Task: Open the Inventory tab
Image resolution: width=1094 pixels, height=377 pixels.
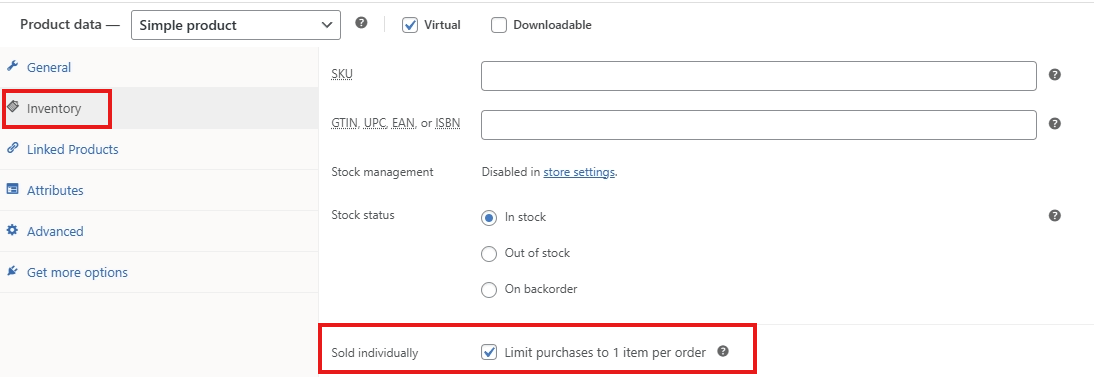Action: point(159,108)
